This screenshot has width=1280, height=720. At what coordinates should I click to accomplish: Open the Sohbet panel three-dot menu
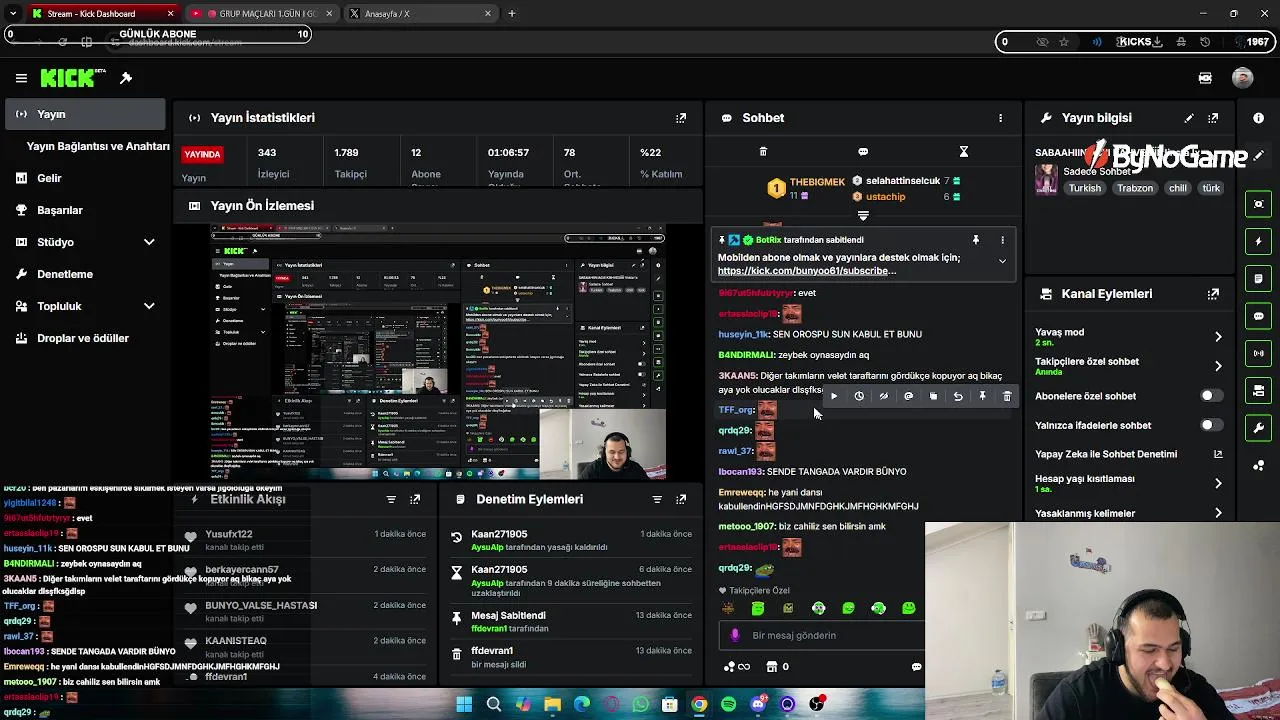[x=1000, y=118]
